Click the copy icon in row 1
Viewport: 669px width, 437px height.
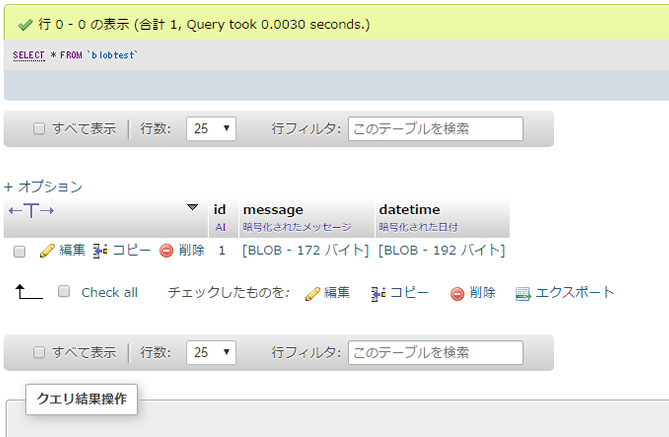coord(100,251)
